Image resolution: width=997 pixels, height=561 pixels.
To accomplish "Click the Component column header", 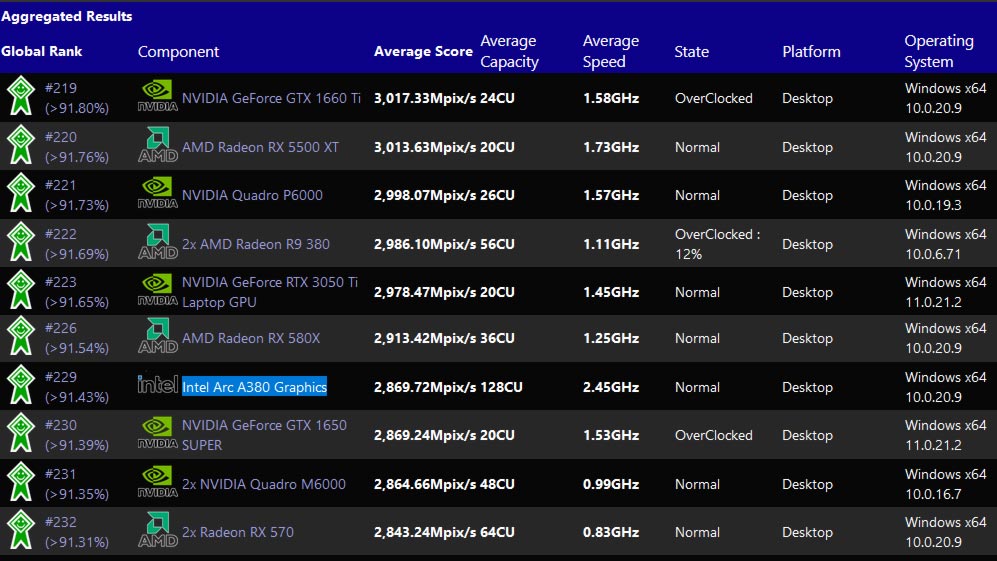I will (x=179, y=52).
